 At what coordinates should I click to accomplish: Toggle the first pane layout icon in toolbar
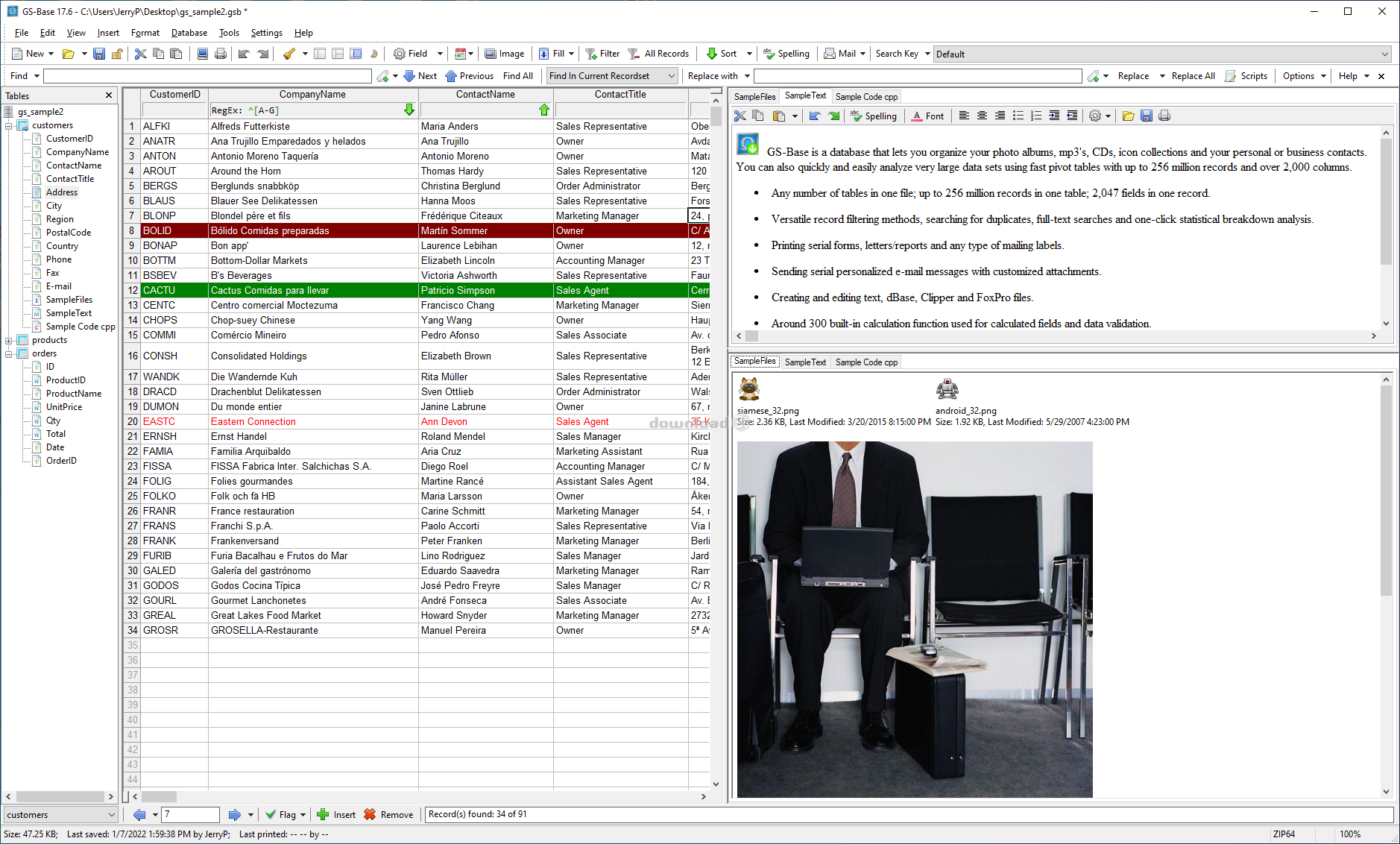(320, 54)
